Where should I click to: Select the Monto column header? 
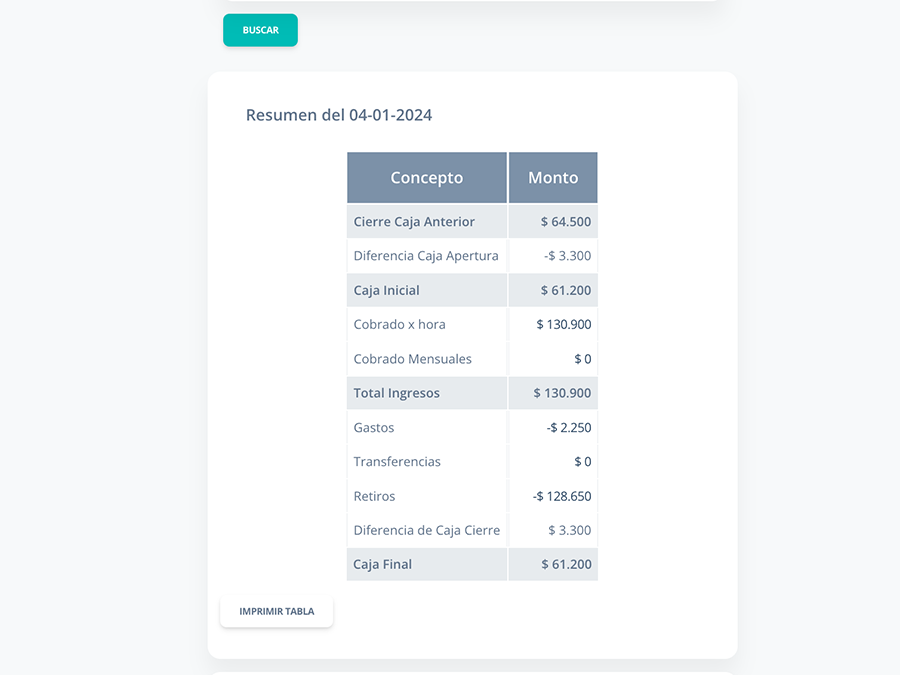pos(553,178)
